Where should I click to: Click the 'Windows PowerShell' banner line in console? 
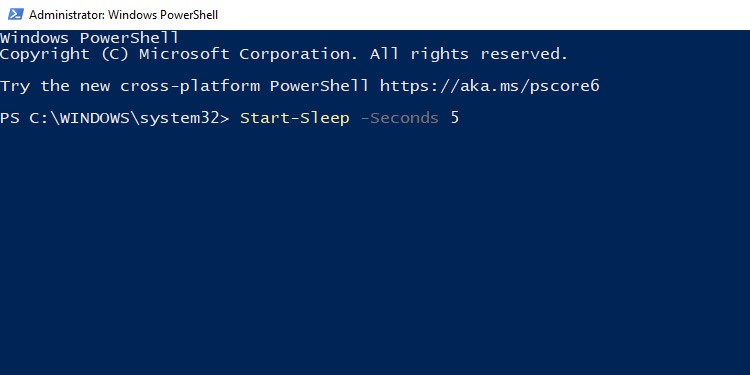click(x=89, y=38)
